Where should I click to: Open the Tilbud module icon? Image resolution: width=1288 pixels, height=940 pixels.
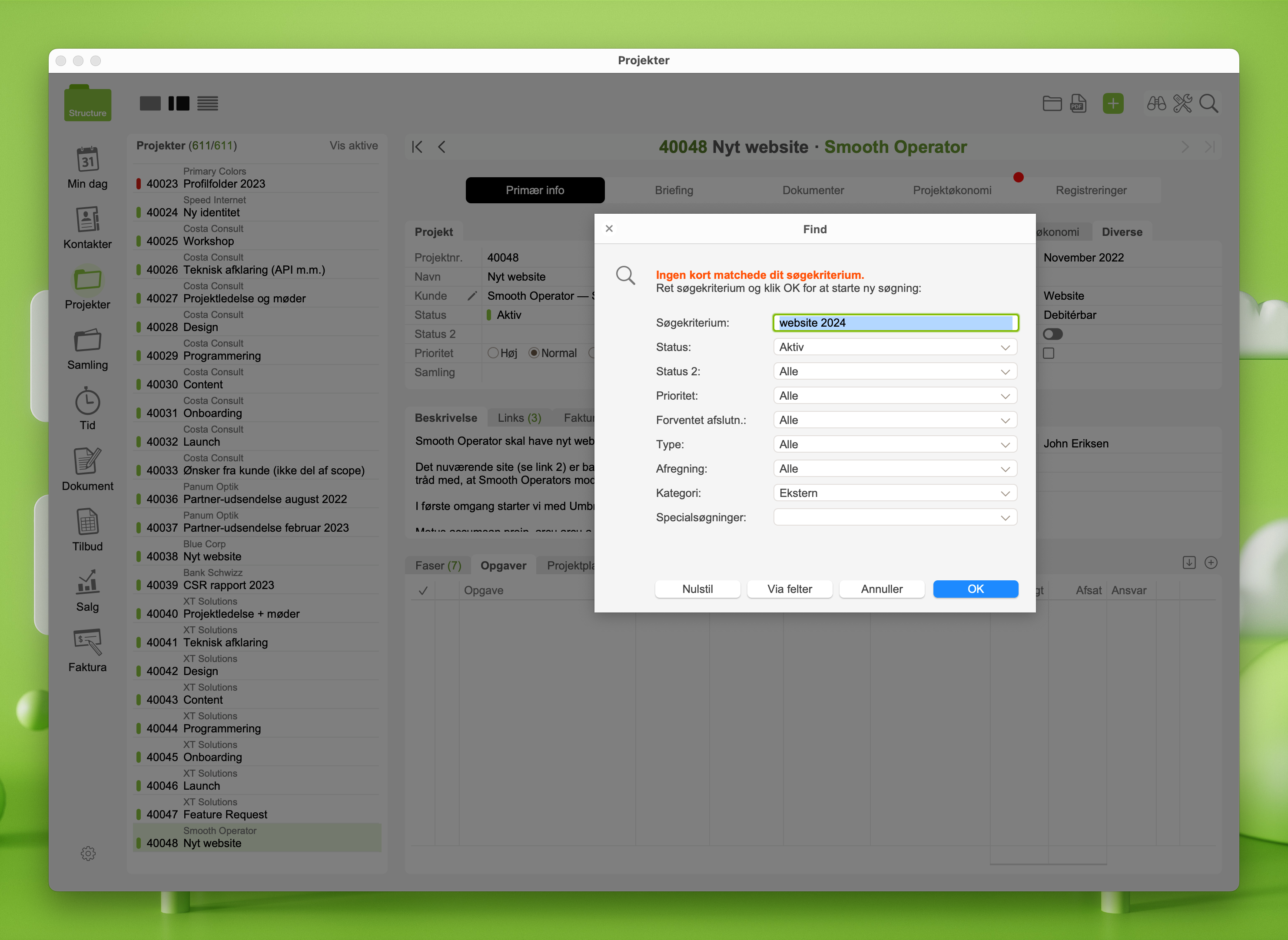pyautogui.click(x=88, y=523)
